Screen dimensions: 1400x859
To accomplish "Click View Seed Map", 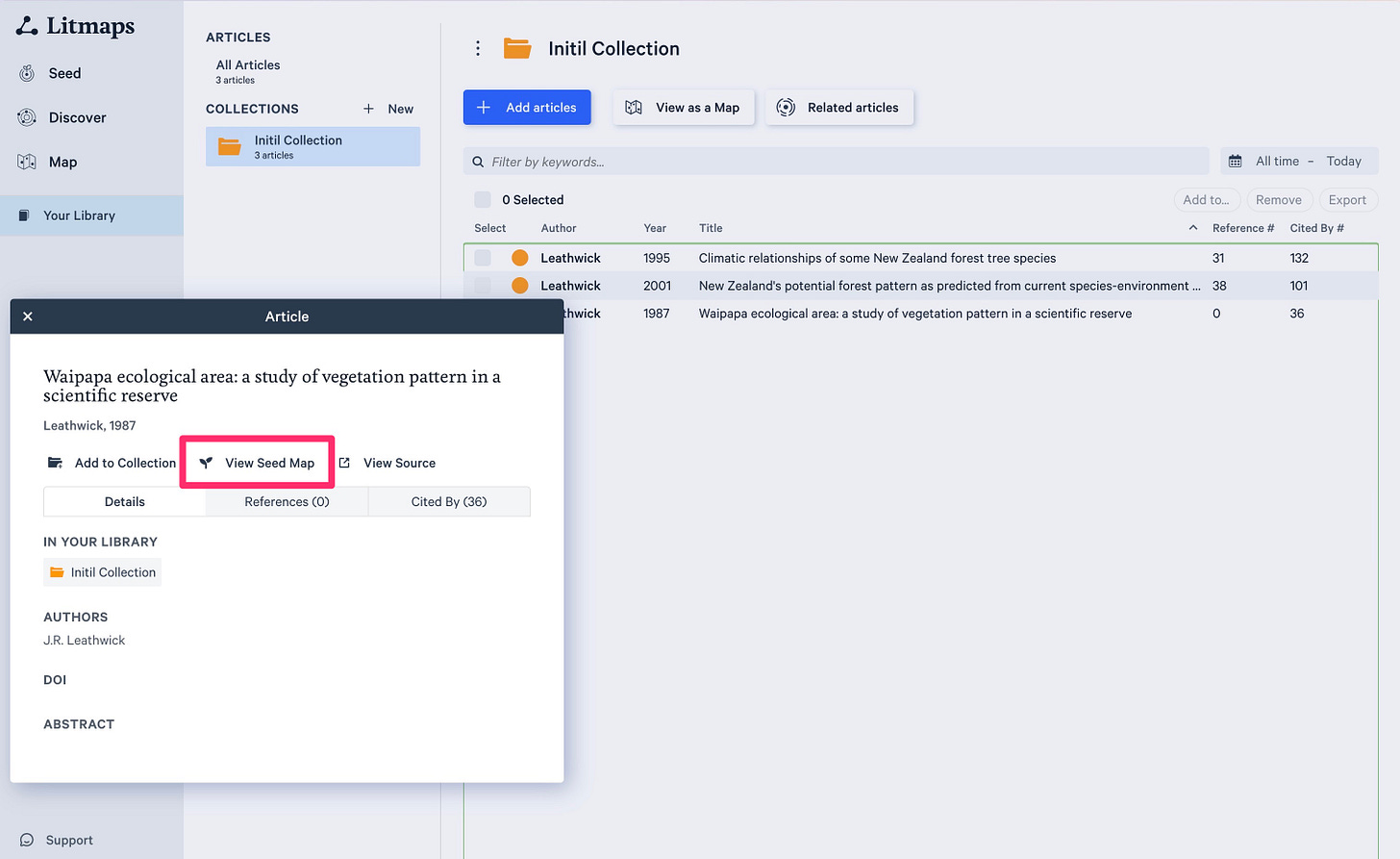I will [x=257, y=463].
